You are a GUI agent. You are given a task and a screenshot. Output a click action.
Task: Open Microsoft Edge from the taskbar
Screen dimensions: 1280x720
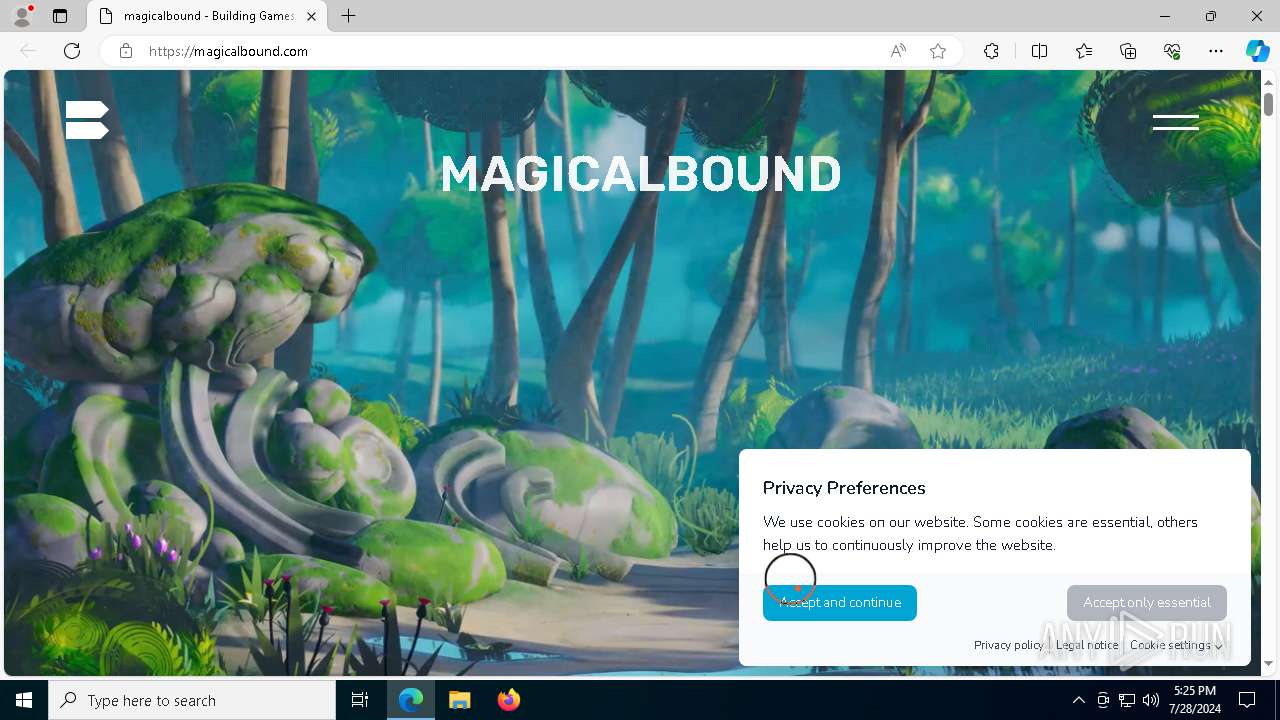point(411,700)
